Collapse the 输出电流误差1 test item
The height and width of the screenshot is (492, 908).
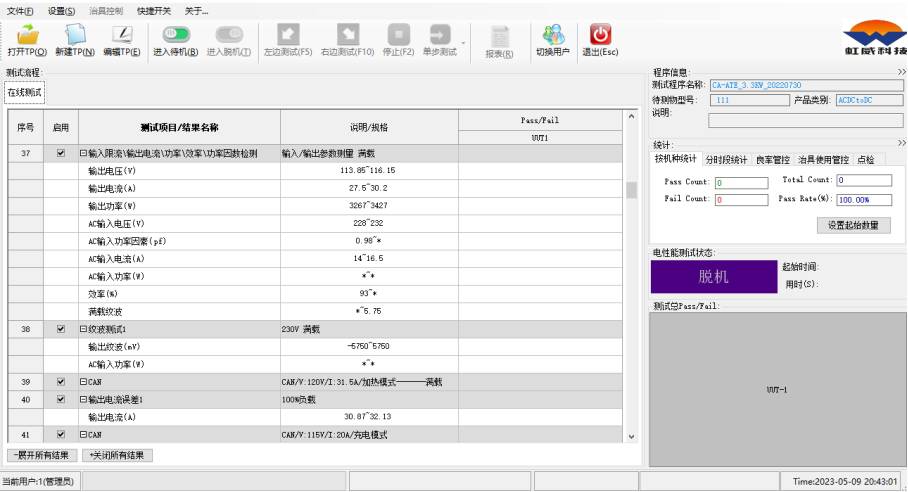click(x=83, y=399)
